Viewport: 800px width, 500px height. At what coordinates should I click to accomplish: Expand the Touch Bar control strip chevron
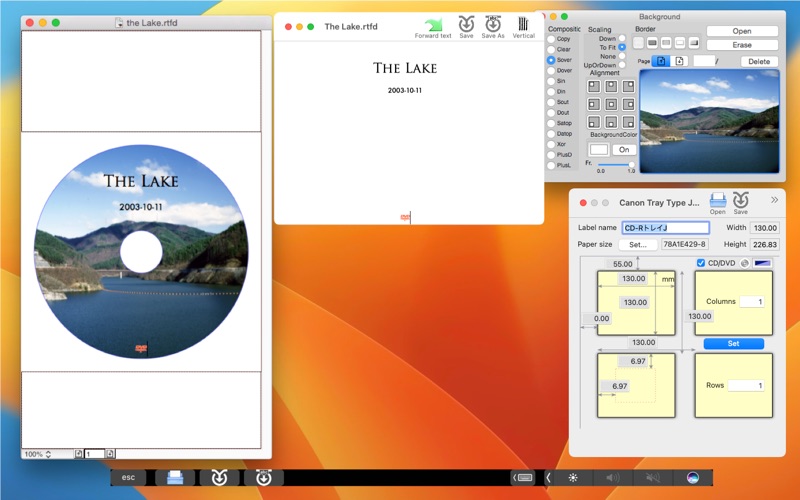coord(548,478)
